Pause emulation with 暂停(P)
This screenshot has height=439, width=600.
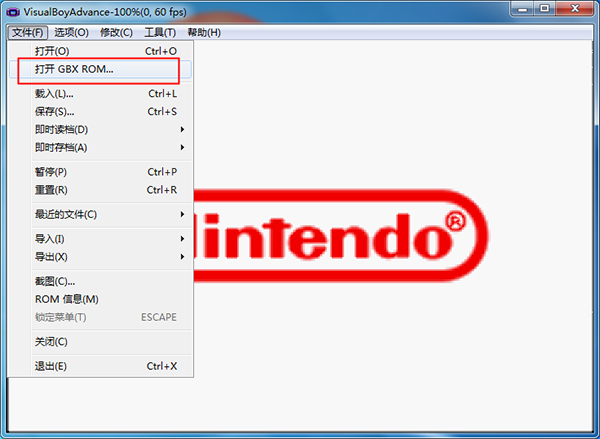click(x=52, y=172)
